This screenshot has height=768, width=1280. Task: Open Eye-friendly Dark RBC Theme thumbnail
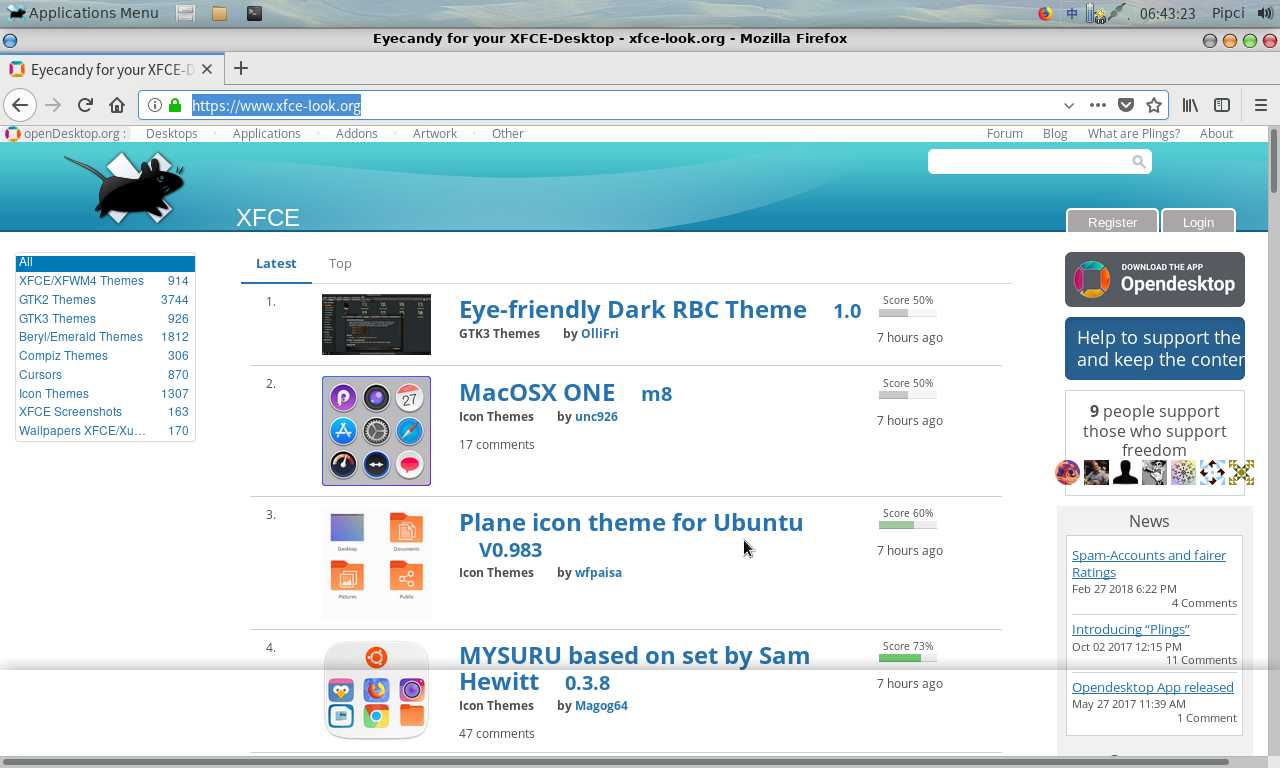[x=376, y=324]
